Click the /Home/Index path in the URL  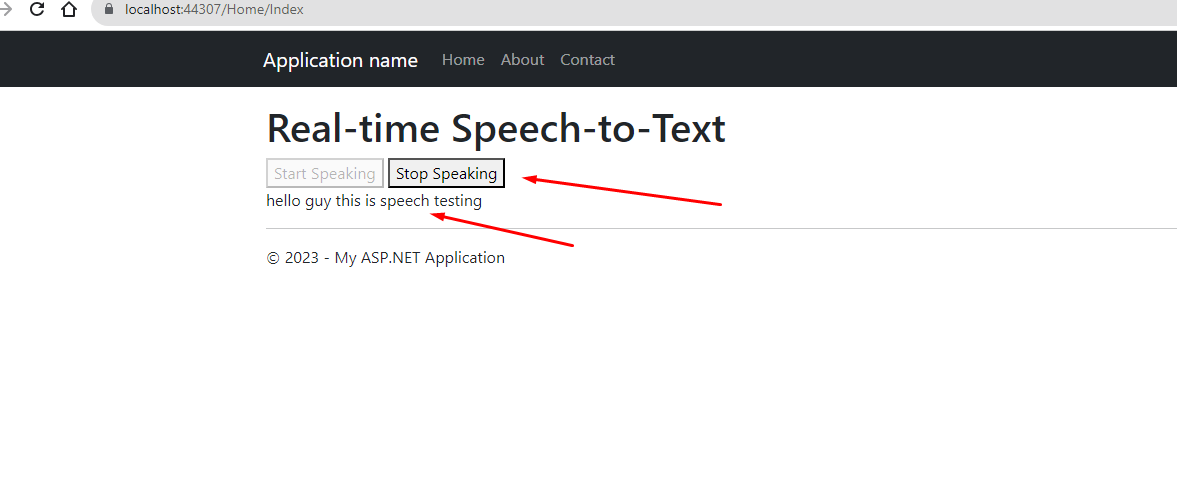click(263, 10)
